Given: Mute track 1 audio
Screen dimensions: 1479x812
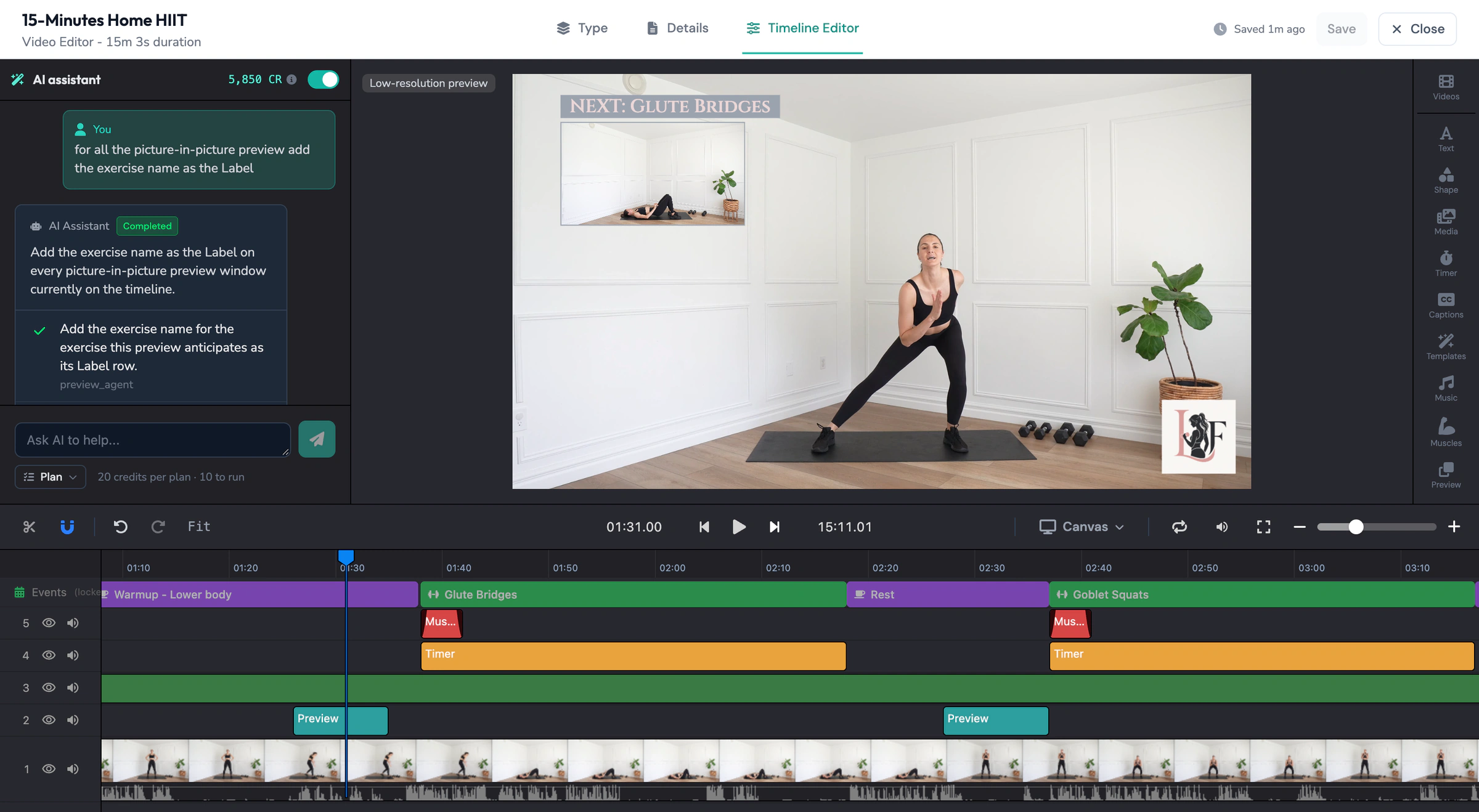Looking at the screenshot, I should tap(73, 768).
